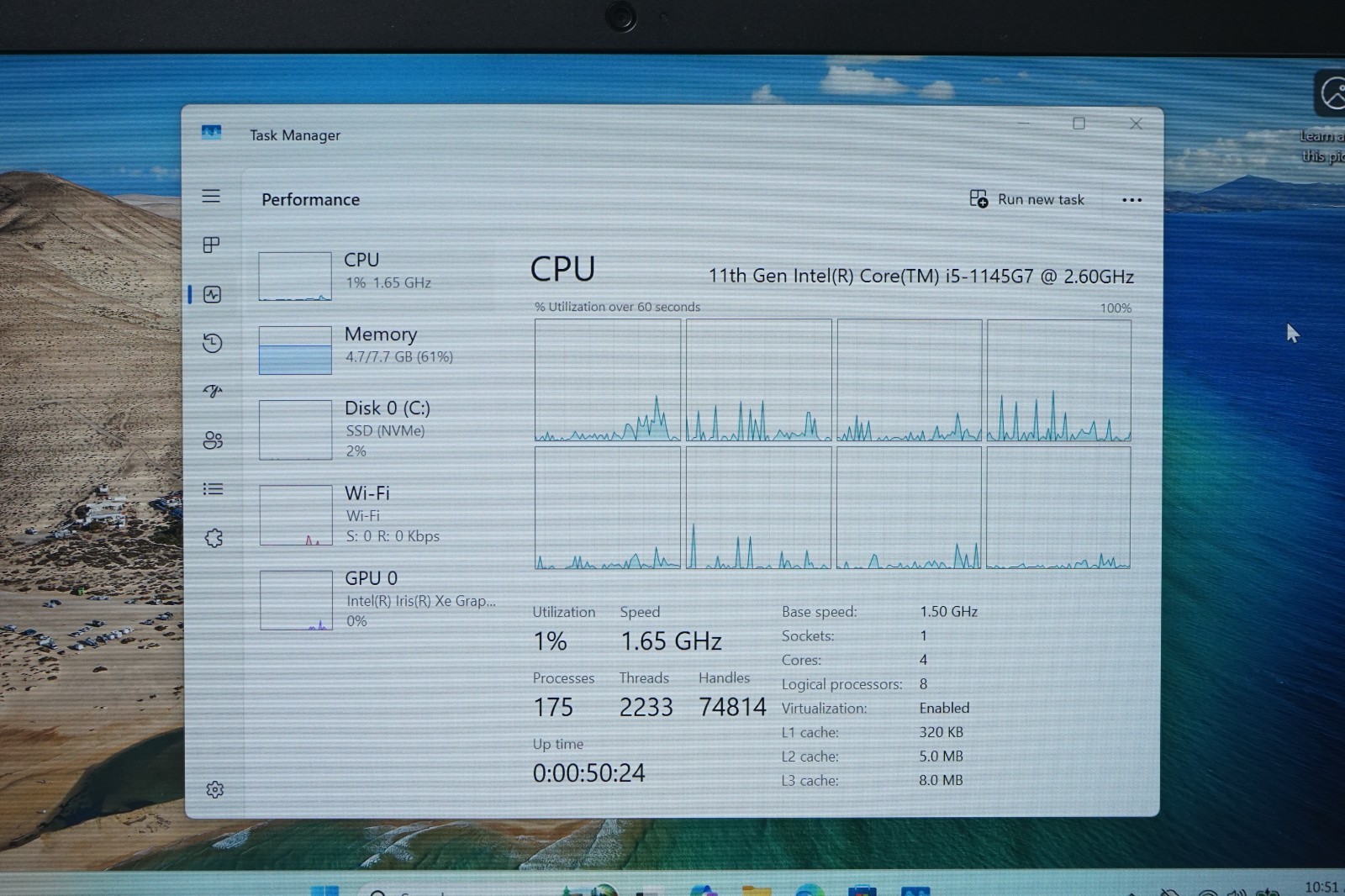Image resolution: width=1345 pixels, height=896 pixels.
Task: Click the Wi-Fi mini graph thumbnail
Action: coord(296,514)
